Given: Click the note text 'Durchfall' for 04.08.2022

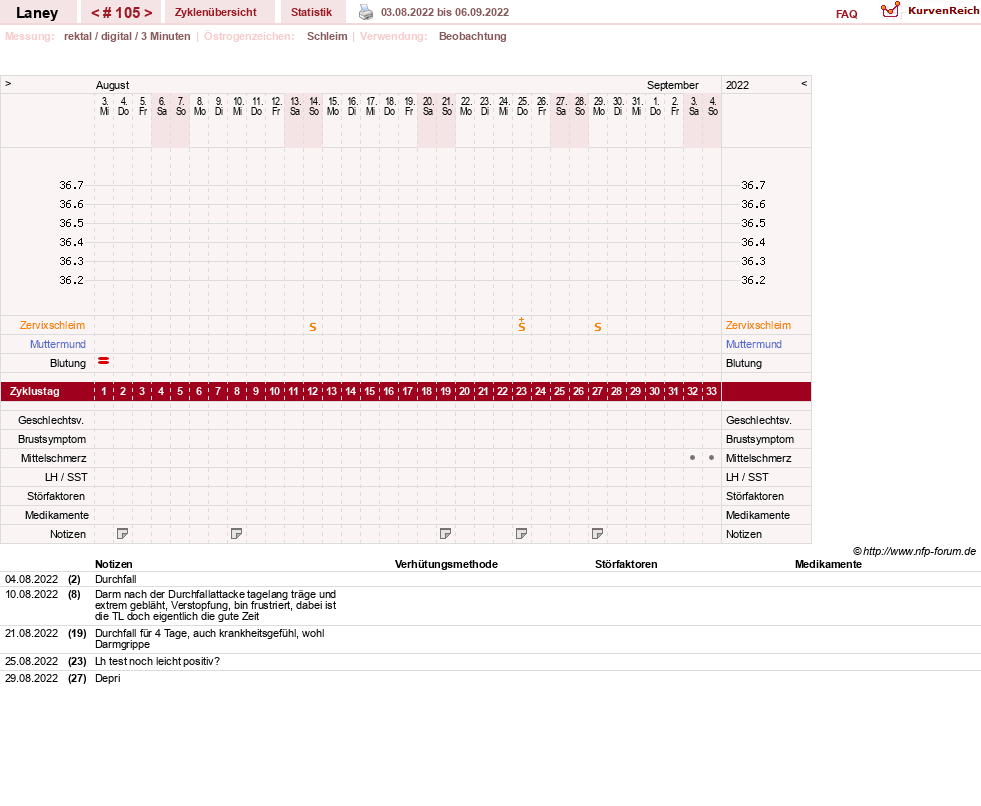Looking at the screenshot, I should (x=116, y=579).
